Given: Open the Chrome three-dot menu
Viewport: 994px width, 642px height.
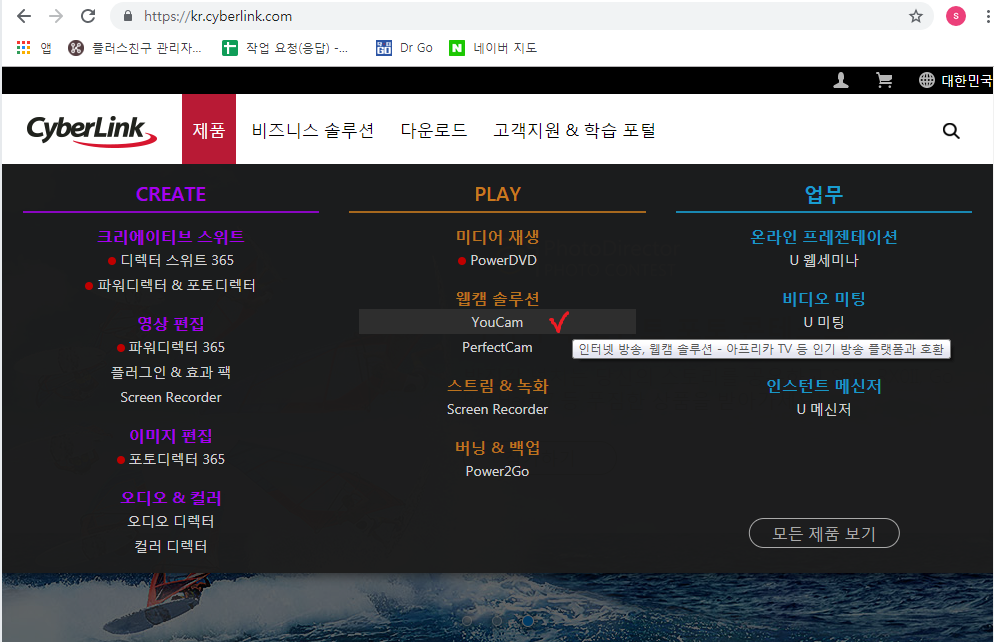Looking at the screenshot, I should 987,16.
